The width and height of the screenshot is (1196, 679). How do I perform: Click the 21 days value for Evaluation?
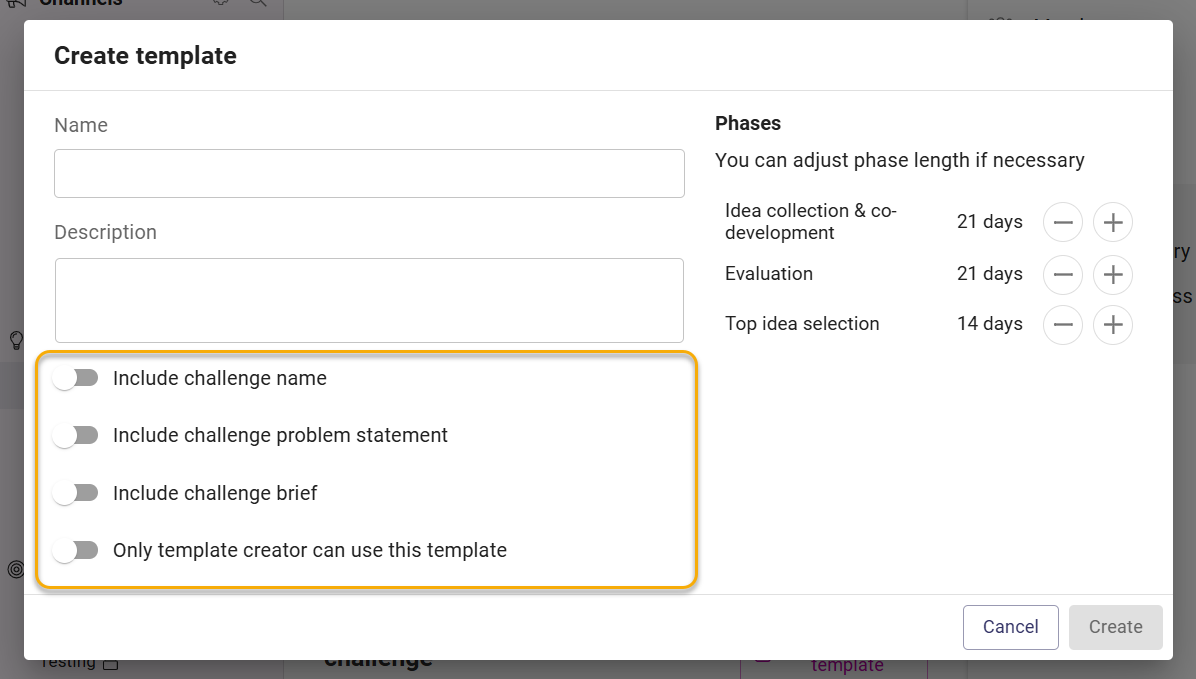click(x=989, y=274)
